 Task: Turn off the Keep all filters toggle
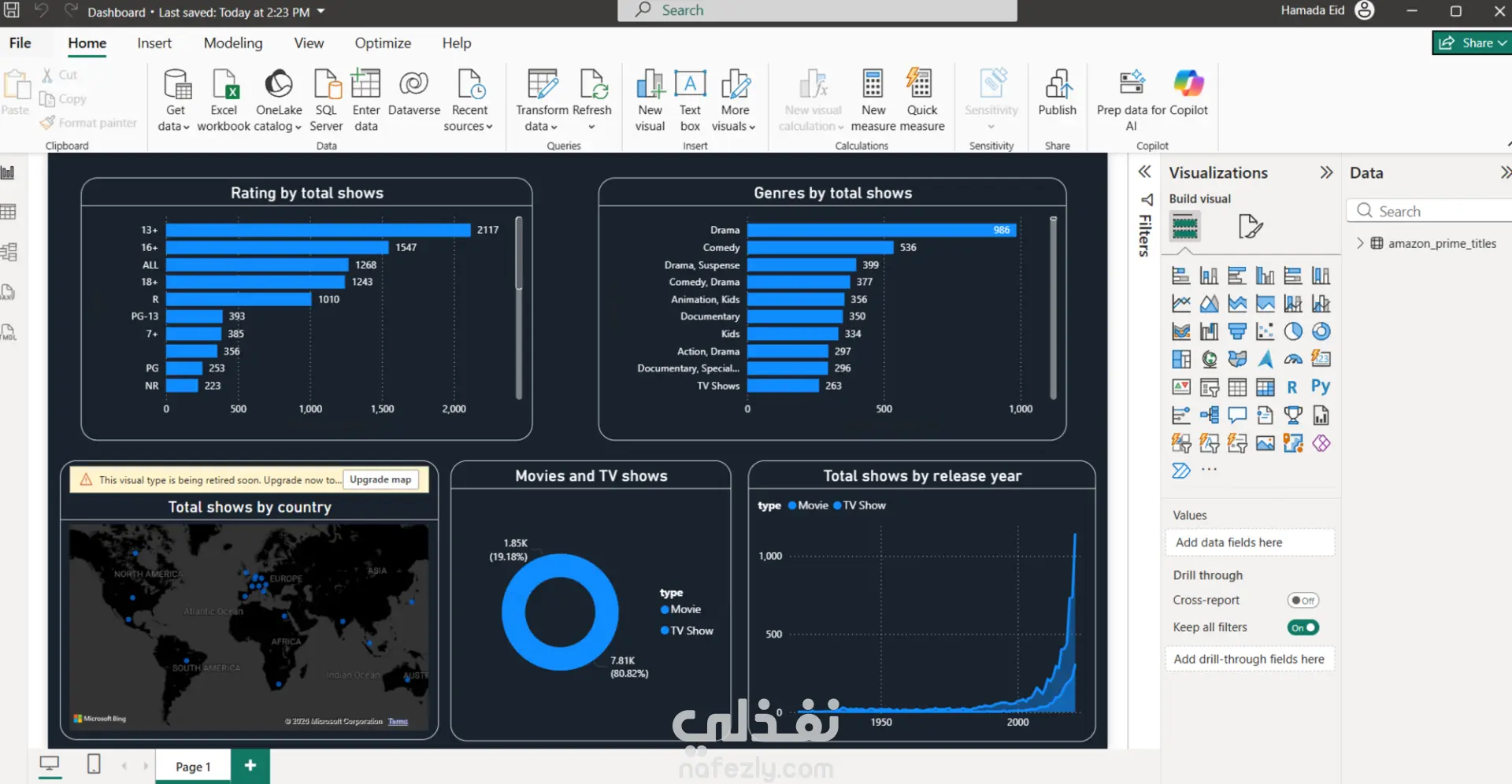(1303, 627)
